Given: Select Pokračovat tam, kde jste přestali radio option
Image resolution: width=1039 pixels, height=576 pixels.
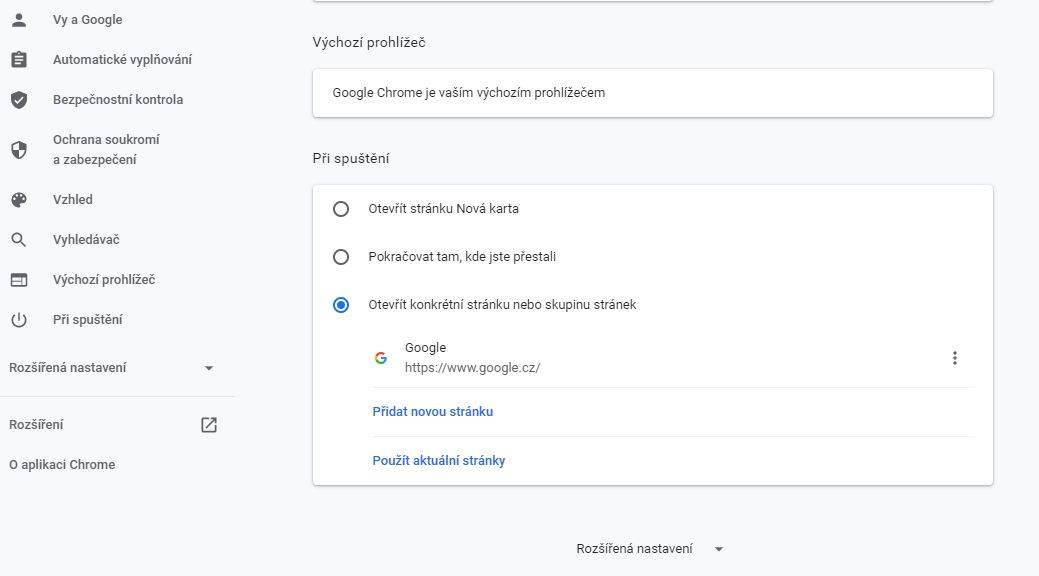Looking at the screenshot, I should tap(341, 257).
